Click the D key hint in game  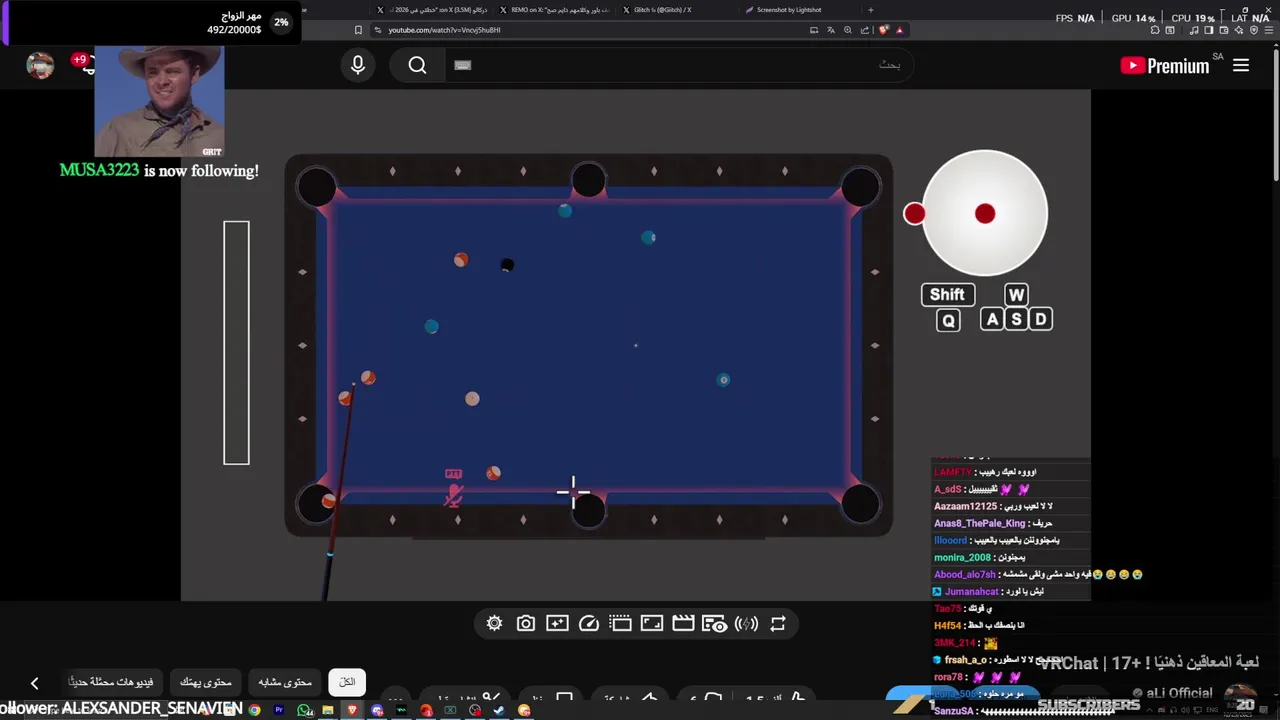point(1040,319)
